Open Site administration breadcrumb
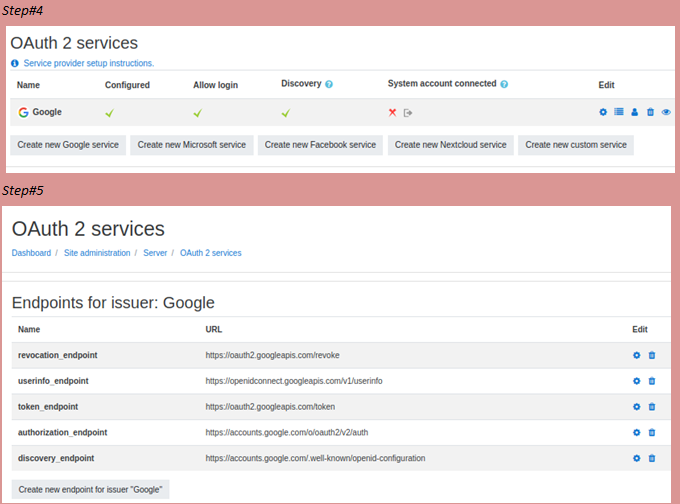This screenshot has height=504, width=680. tap(97, 253)
